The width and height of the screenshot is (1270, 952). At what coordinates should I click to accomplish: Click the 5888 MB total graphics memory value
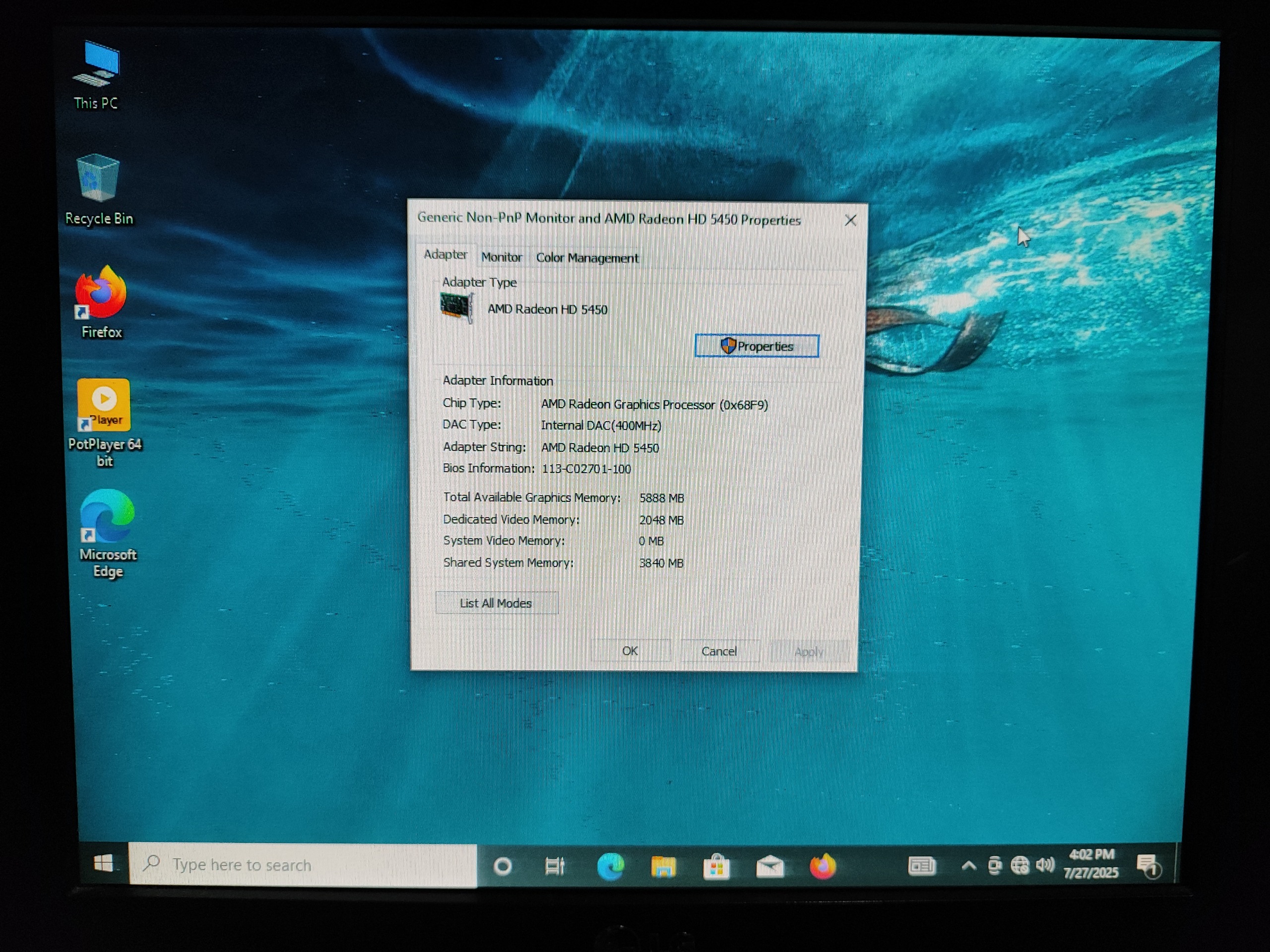click(661, 498)
